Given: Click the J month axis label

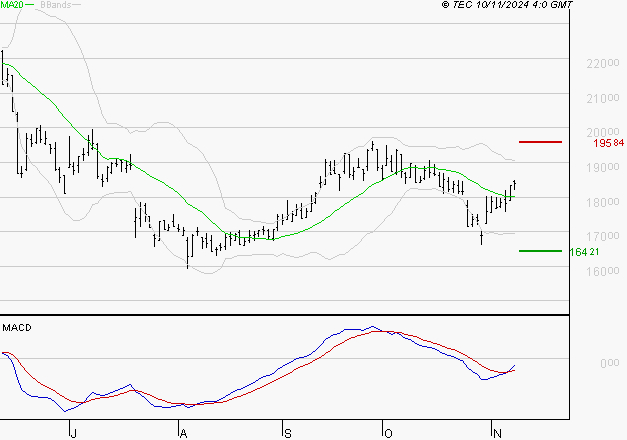Looking at the screenshot, I should [x=73, y=433].
